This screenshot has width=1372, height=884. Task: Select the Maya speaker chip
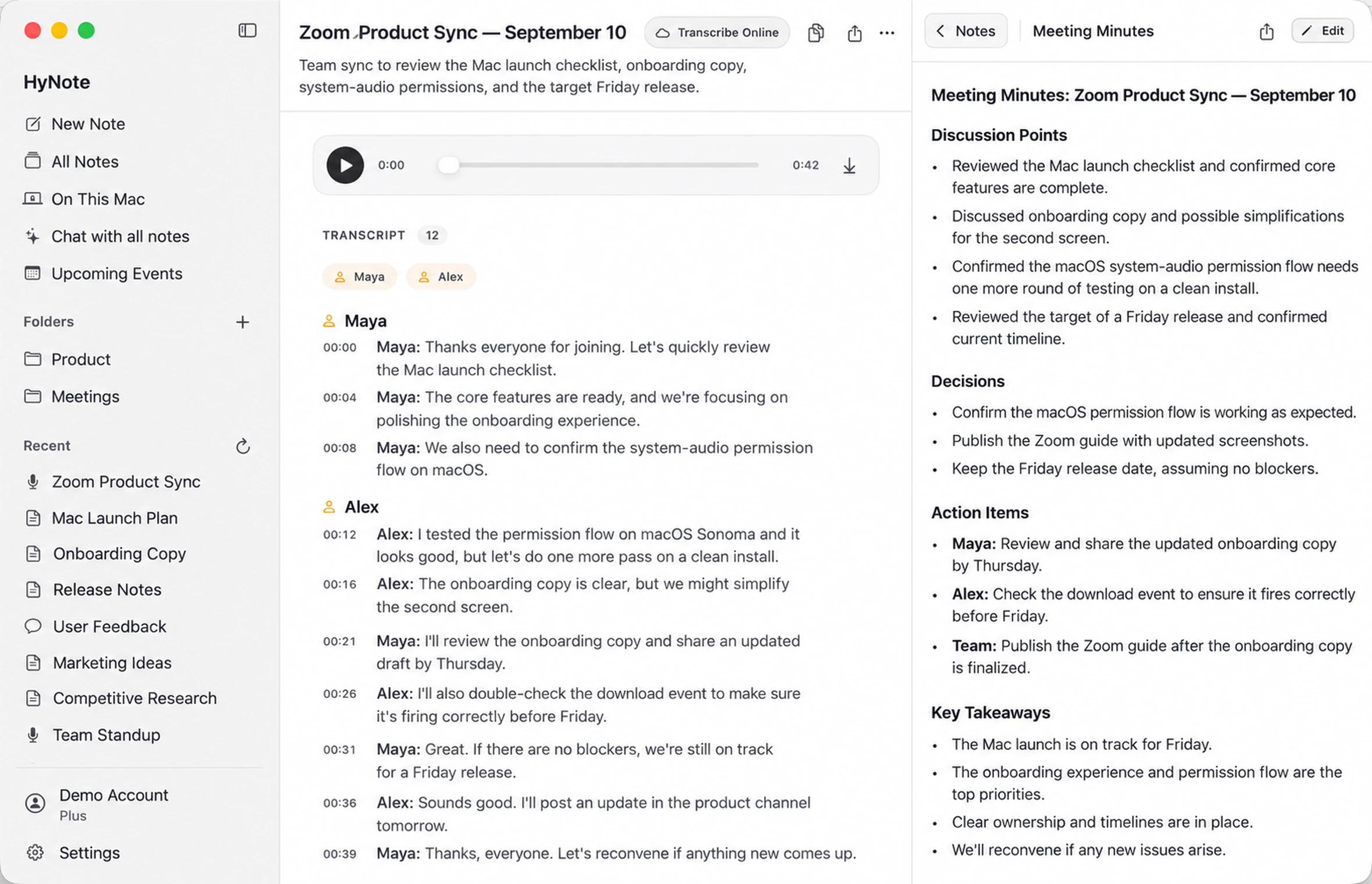pyautogui.click(x=360, y=277)
